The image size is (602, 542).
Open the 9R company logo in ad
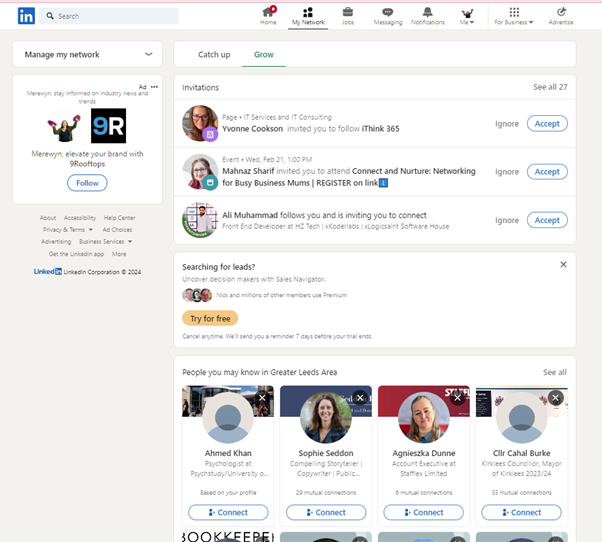click(109, 126)
